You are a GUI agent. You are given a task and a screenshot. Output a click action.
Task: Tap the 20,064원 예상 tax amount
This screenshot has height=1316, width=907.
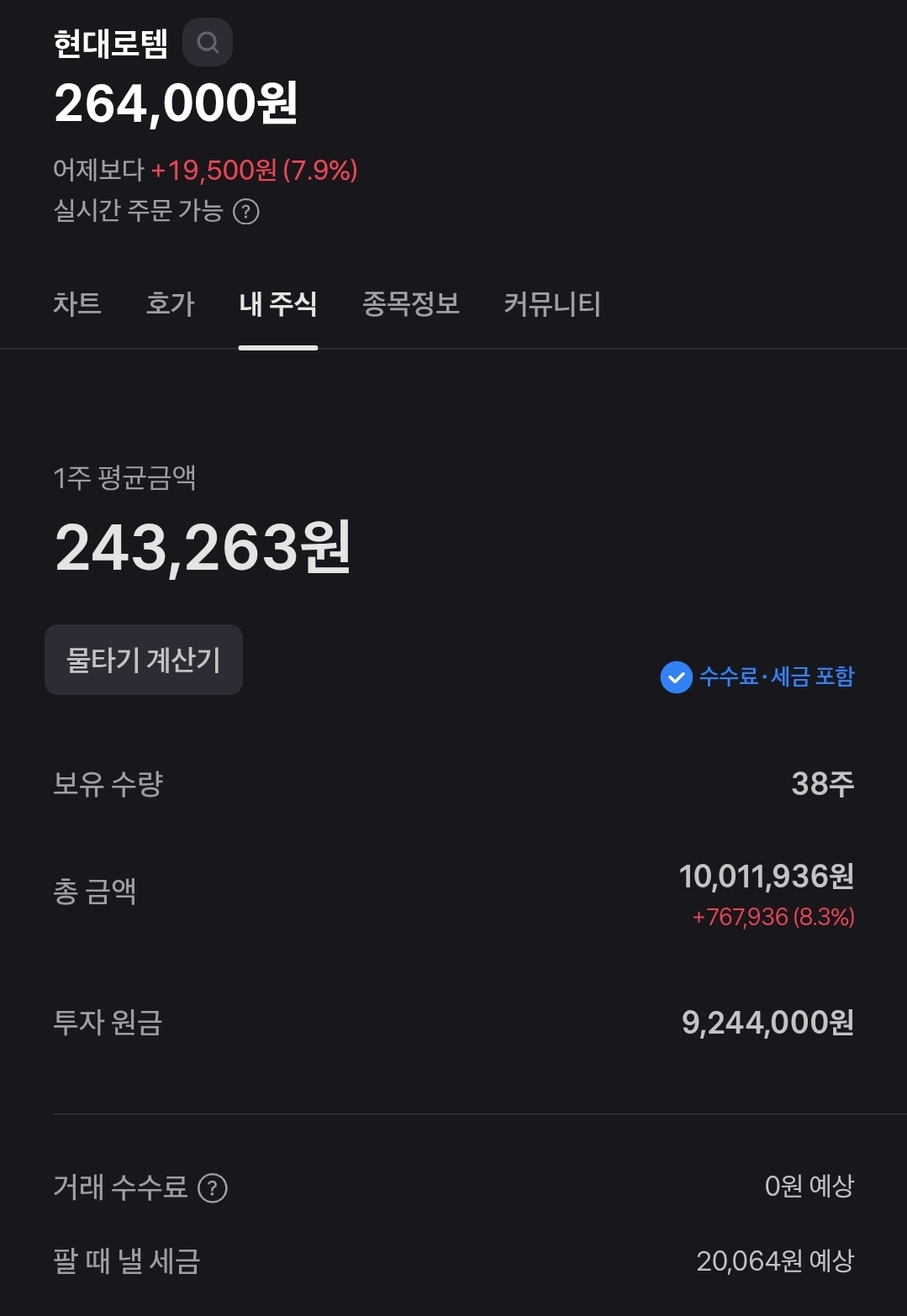(775, 1261)
